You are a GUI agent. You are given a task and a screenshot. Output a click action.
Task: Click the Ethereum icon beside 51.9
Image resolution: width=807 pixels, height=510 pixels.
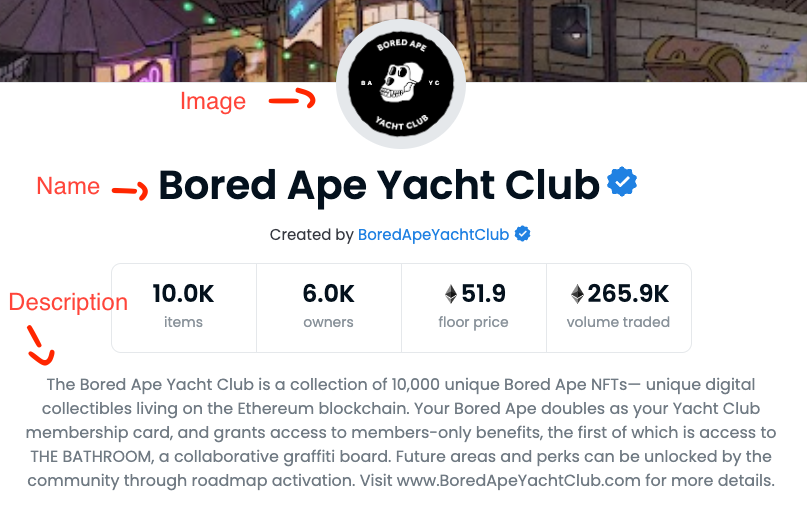(451, 294)
